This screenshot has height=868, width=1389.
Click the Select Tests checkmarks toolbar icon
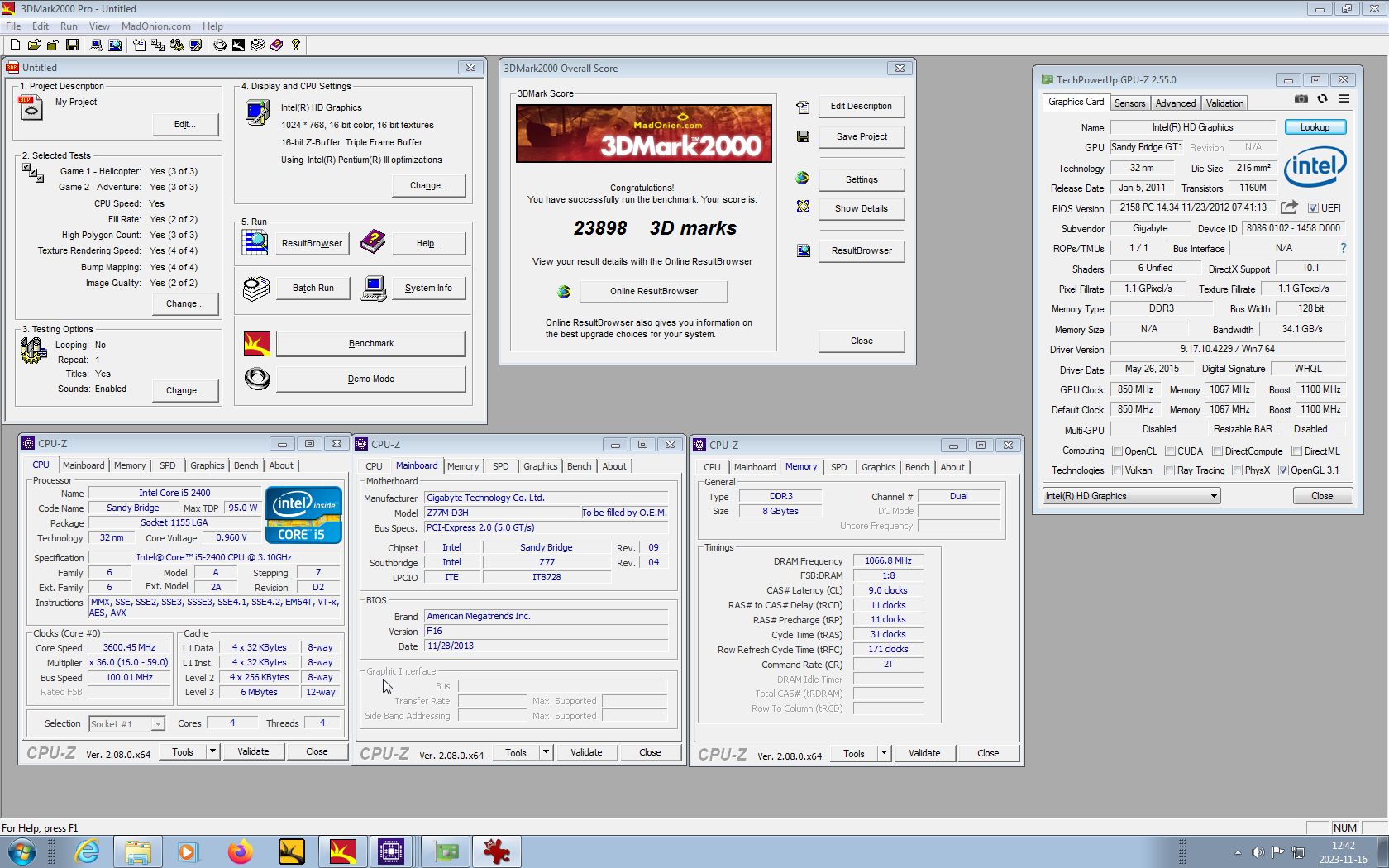click(158, 45)
